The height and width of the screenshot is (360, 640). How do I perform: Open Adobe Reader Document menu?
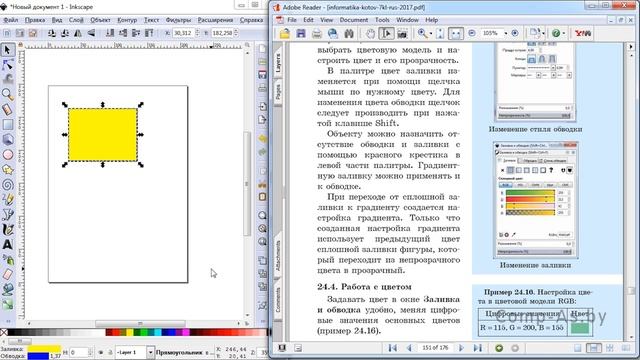[354, 20]
